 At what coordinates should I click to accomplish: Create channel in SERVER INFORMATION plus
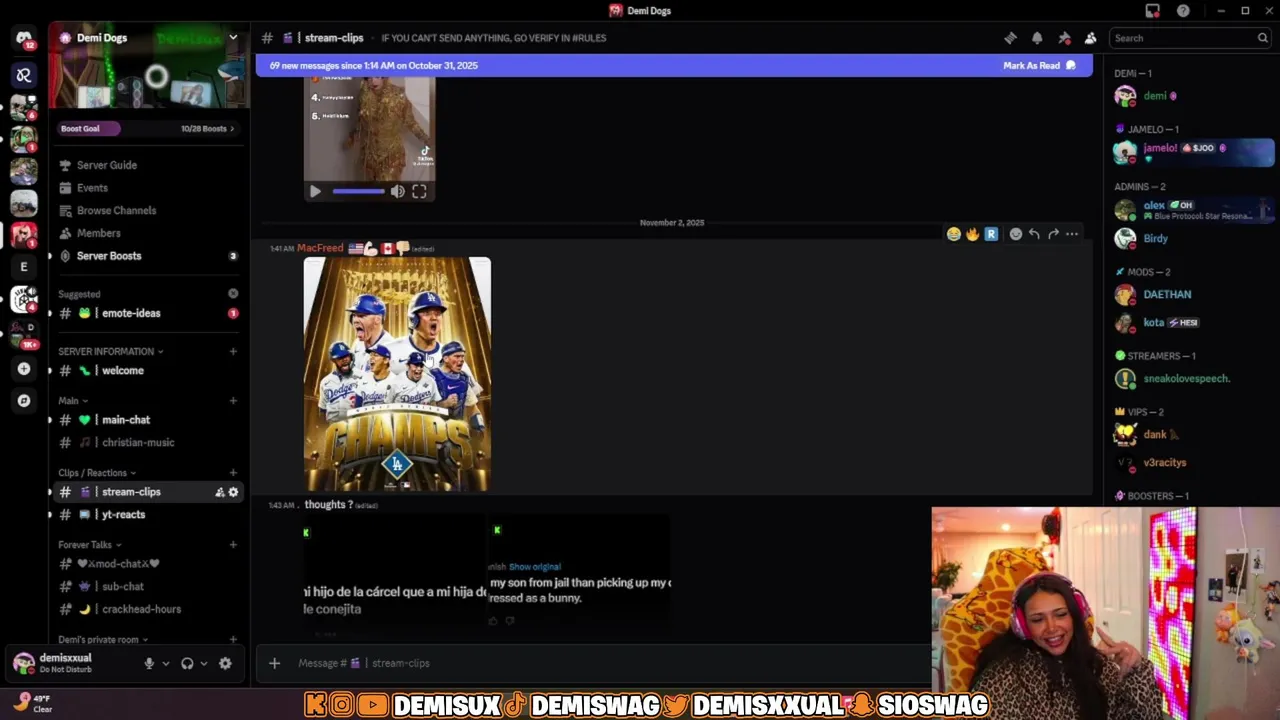coord(233,351)
